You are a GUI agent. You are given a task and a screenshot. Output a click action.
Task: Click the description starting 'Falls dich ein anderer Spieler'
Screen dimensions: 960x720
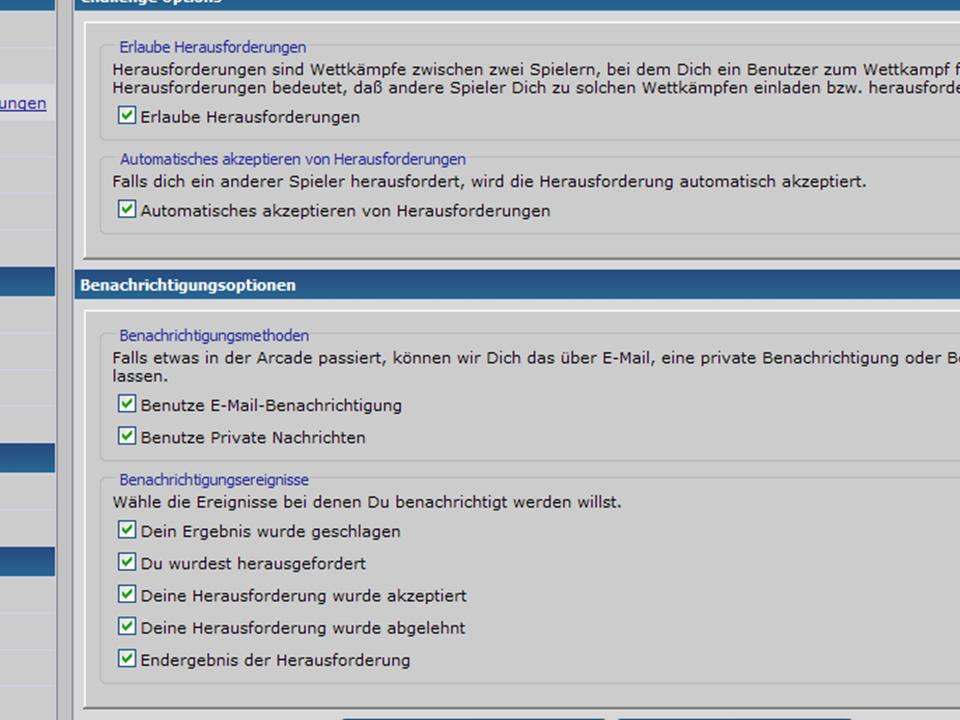point(489,182)
